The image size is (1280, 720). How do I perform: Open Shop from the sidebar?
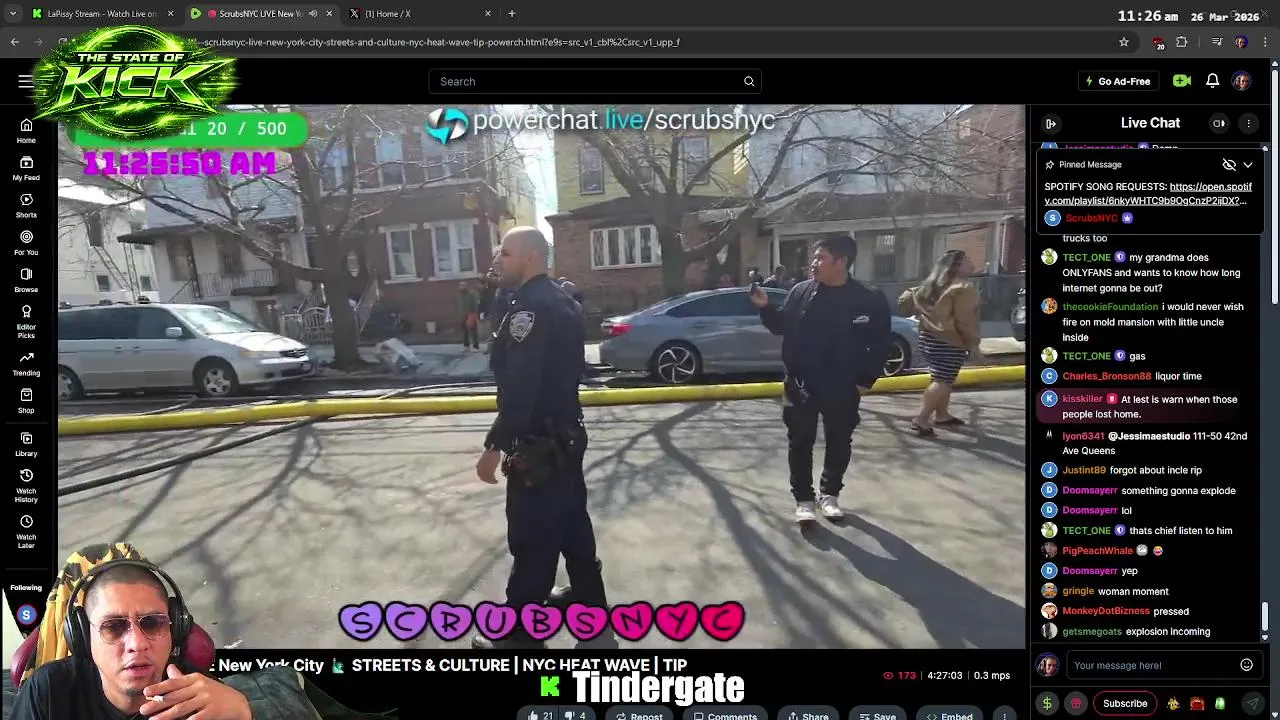26,400
